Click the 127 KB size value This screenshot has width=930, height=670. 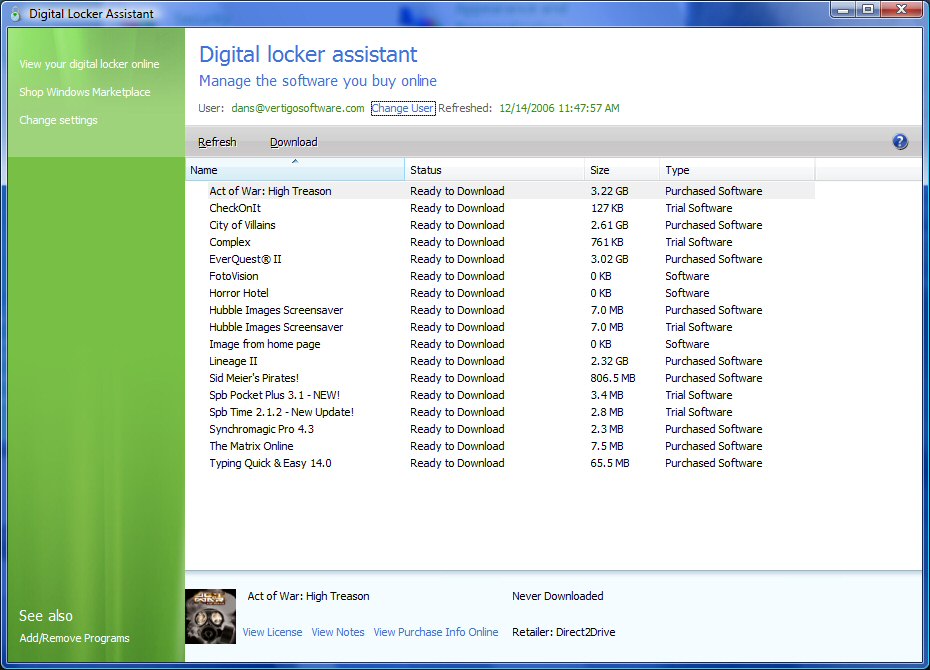point(607,208)
